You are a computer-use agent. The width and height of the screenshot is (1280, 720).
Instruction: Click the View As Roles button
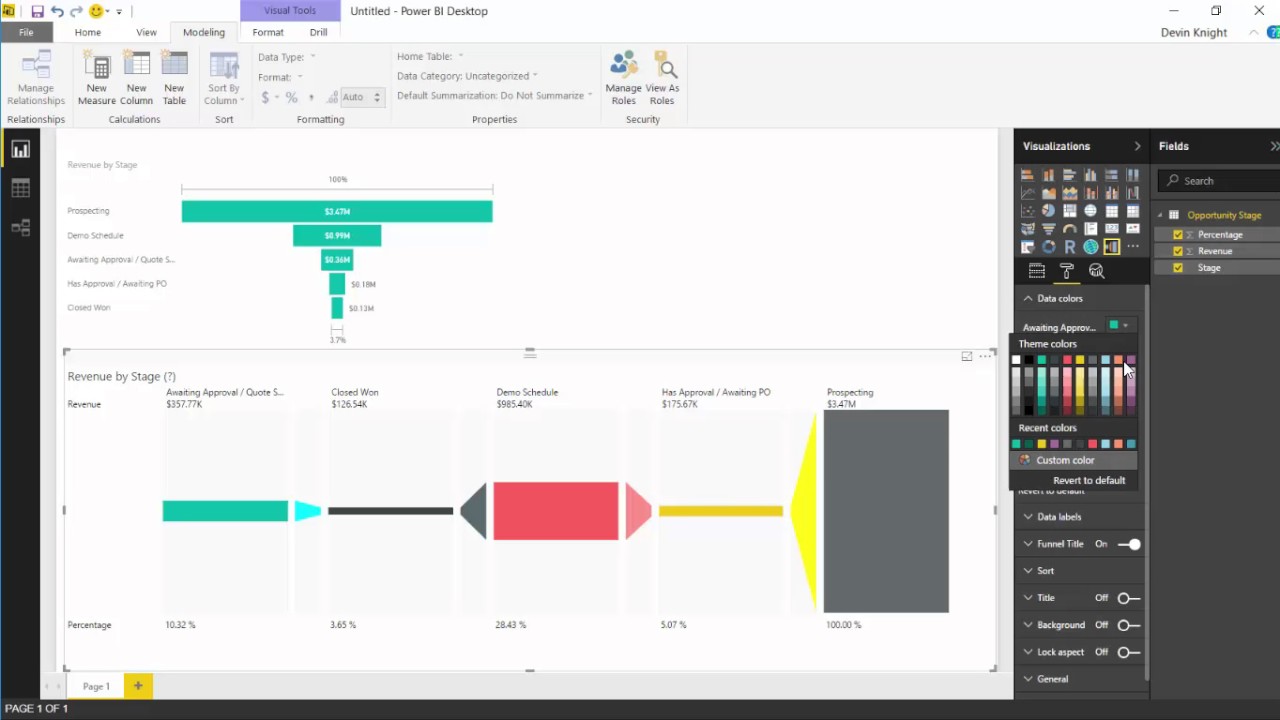[x=663, y=78]
